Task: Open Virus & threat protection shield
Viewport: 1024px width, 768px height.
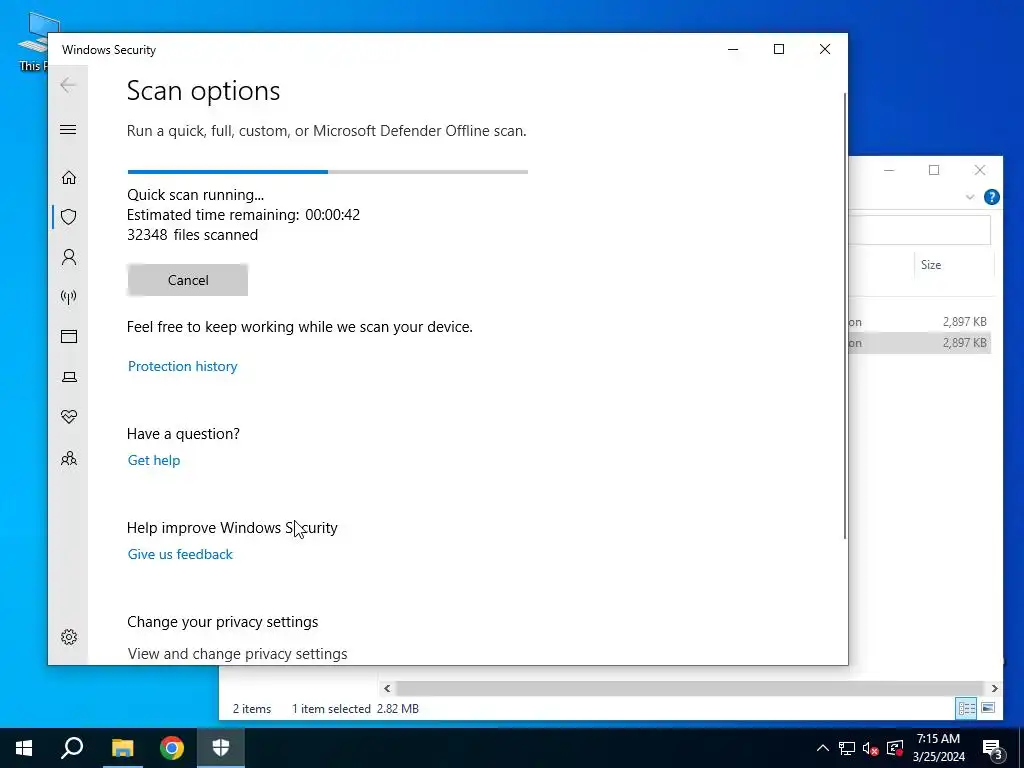Action: tap(69, 217)
